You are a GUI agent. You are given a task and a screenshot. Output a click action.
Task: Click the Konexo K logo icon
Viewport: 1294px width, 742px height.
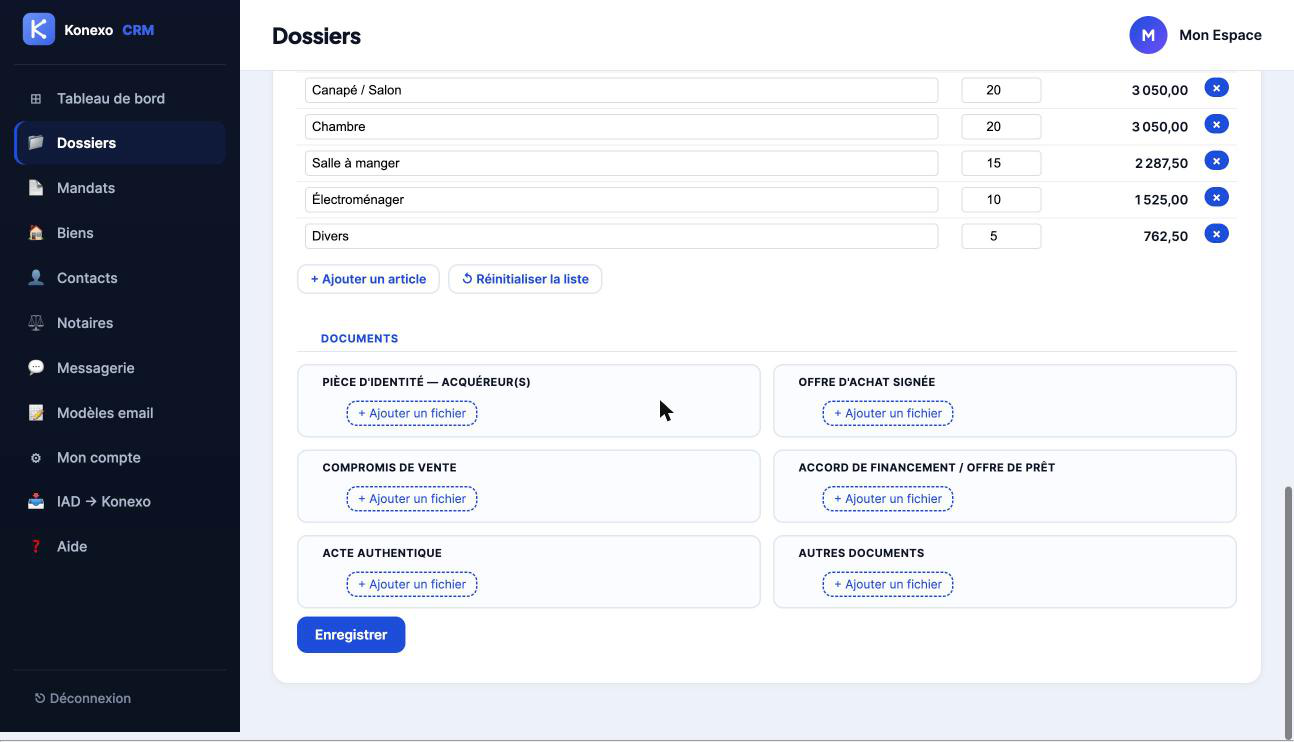click(39, 29)
